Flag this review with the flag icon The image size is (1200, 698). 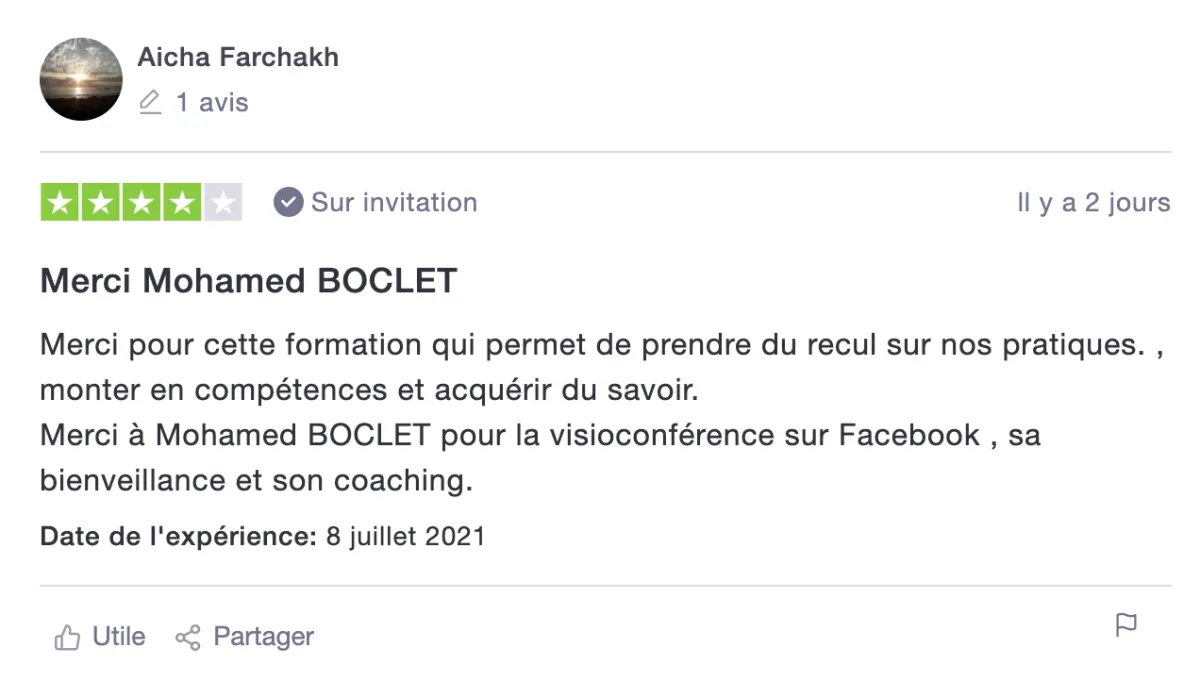tap(1126, 626)
